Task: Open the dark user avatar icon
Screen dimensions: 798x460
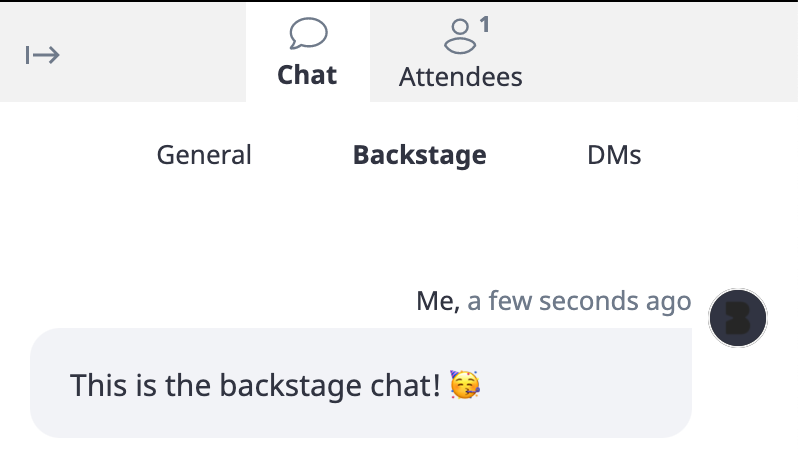Action: pos(738,318)
